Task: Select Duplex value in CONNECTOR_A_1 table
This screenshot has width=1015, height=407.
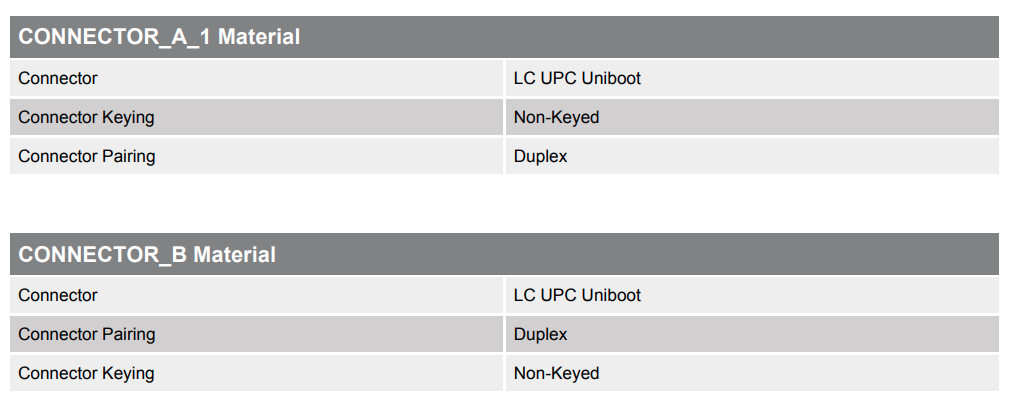Action: coord(540,156)
